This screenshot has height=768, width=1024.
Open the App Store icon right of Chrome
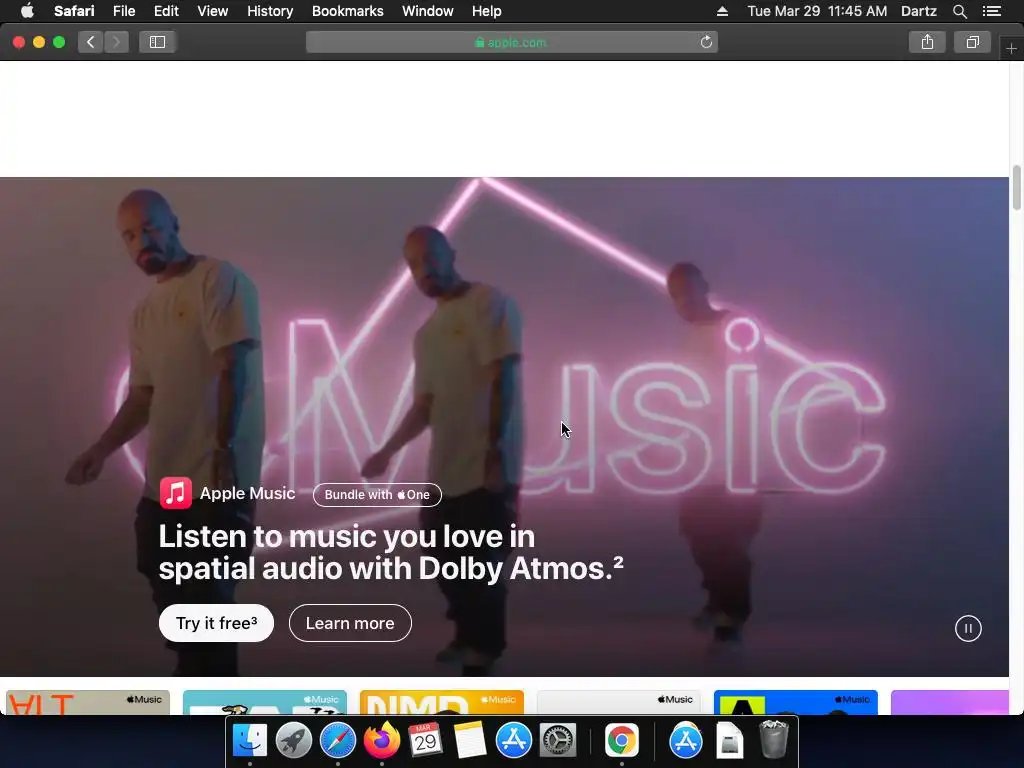click(686, 741)
